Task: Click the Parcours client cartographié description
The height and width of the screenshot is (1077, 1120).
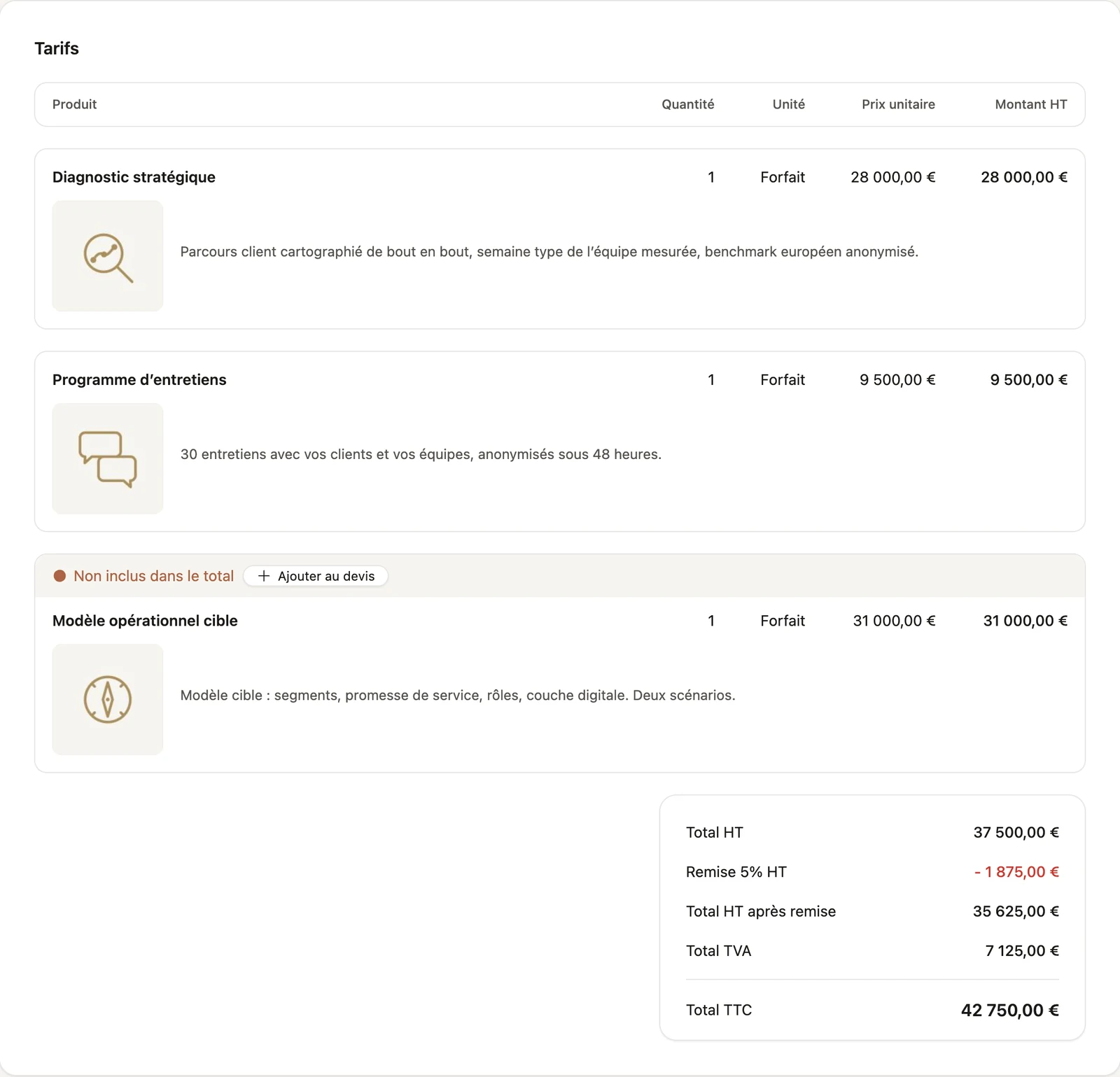Action: click(549, 252)
